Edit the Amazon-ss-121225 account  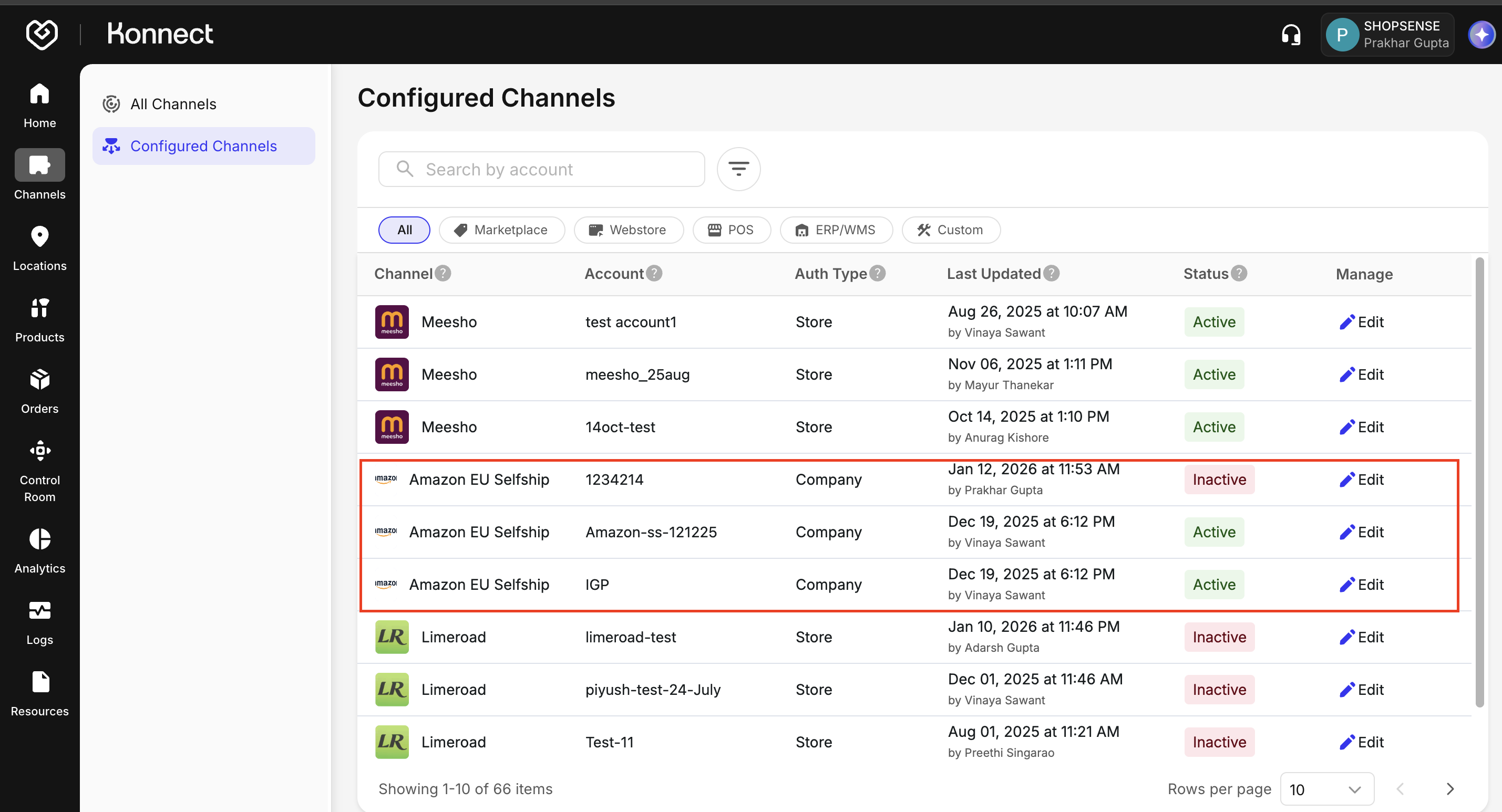1362,532
